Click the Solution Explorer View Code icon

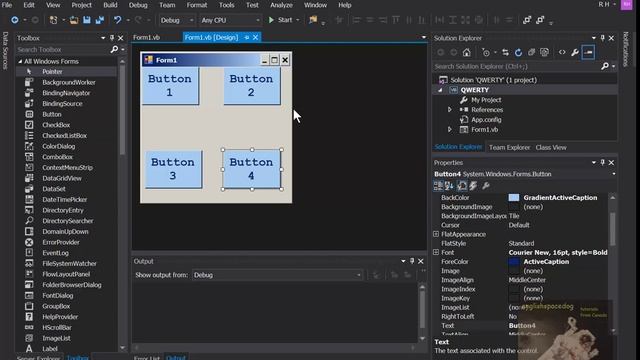click(x=562, y=52)
